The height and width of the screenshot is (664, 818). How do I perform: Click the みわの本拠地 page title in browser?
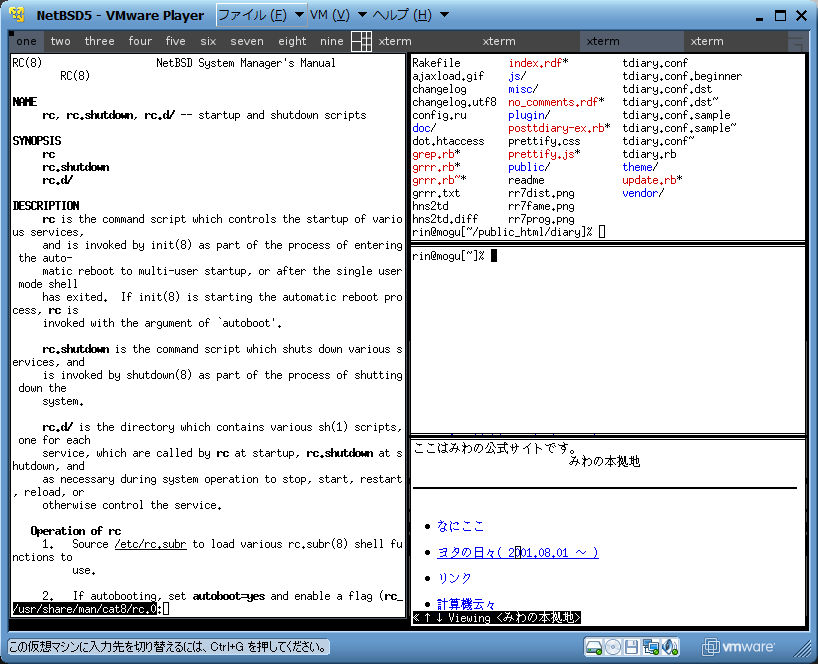[604, 462]
